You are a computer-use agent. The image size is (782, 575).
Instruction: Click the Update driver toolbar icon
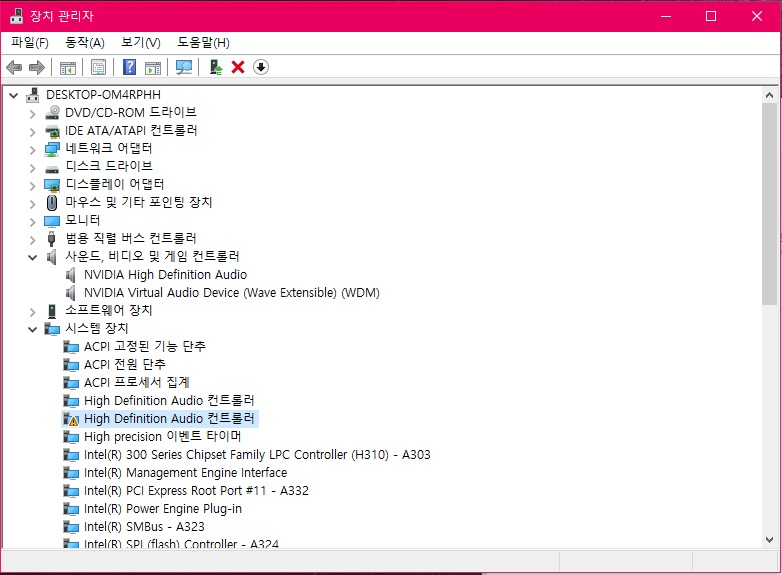click(x=215, y=67)
